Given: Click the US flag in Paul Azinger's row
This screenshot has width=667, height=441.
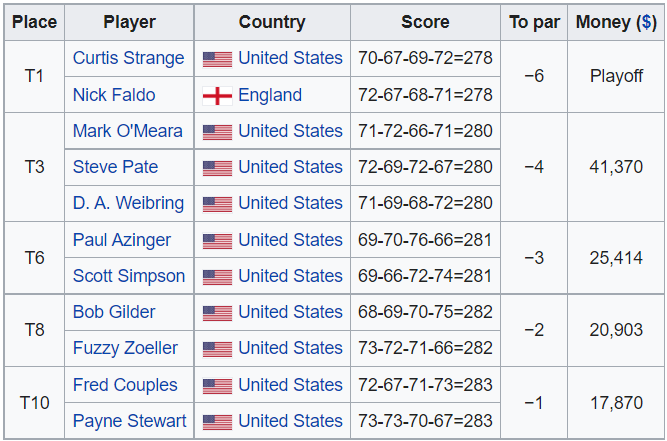Looking at the screenshot, I should (217, 241).
